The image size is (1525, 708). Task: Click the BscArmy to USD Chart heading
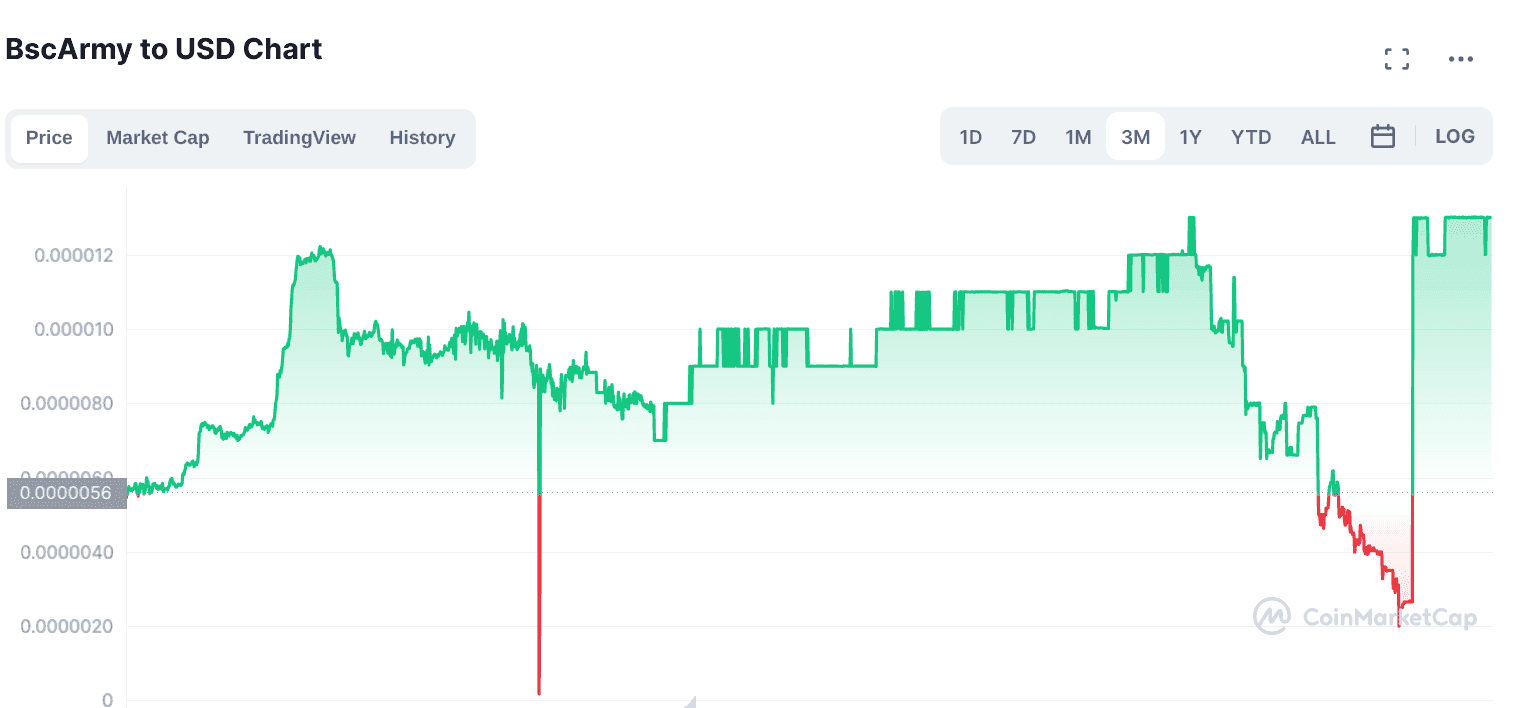click(x=164, y=49)
